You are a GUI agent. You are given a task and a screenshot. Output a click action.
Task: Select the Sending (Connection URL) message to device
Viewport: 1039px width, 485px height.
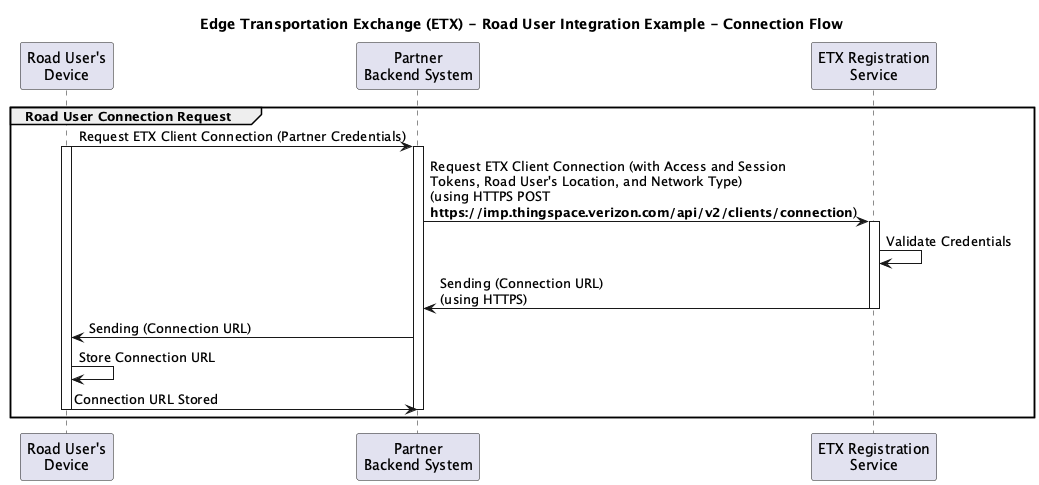pos(170,329)
